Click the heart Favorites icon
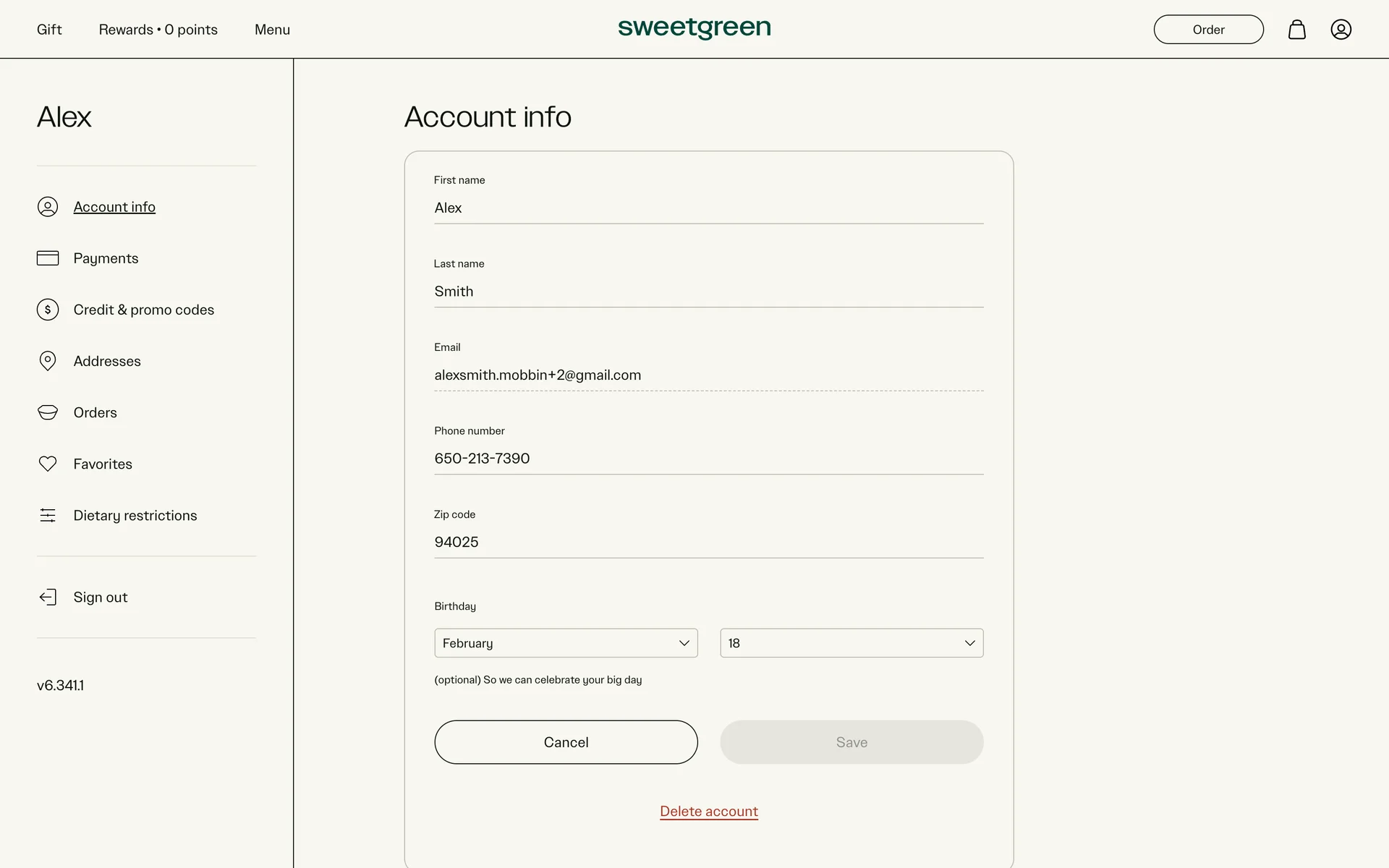This screenshot has height=868, width=1389. [48, 464]
